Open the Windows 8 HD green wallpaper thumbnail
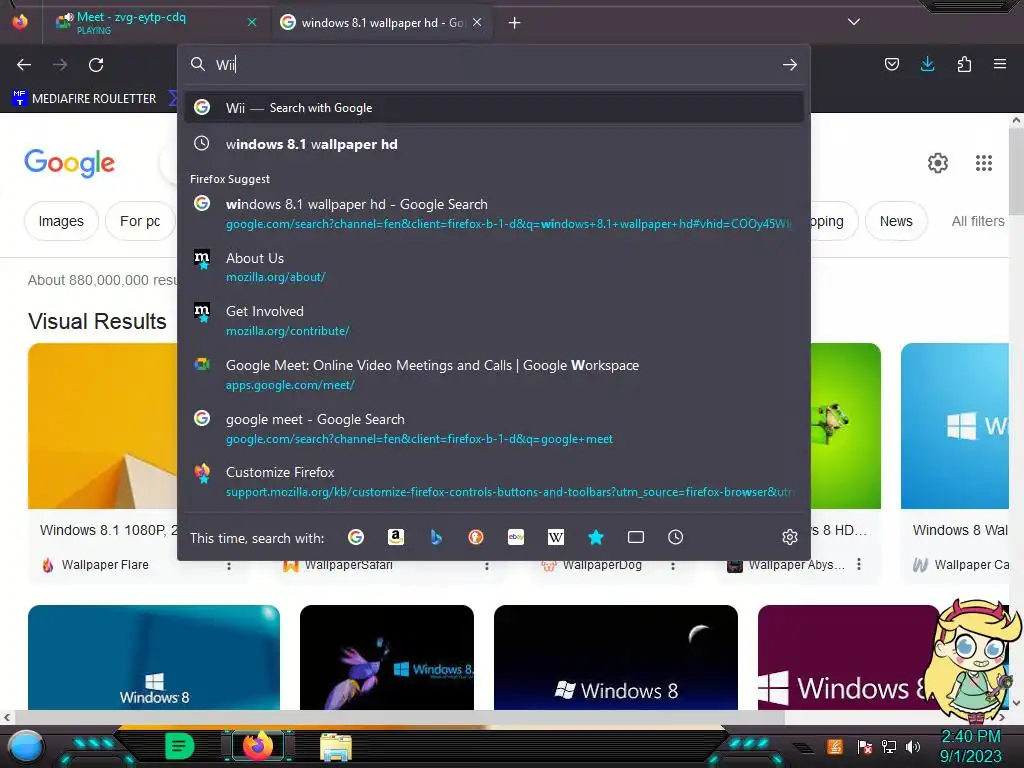This screenshot has height=768, width=1024. tap(845, 426)
